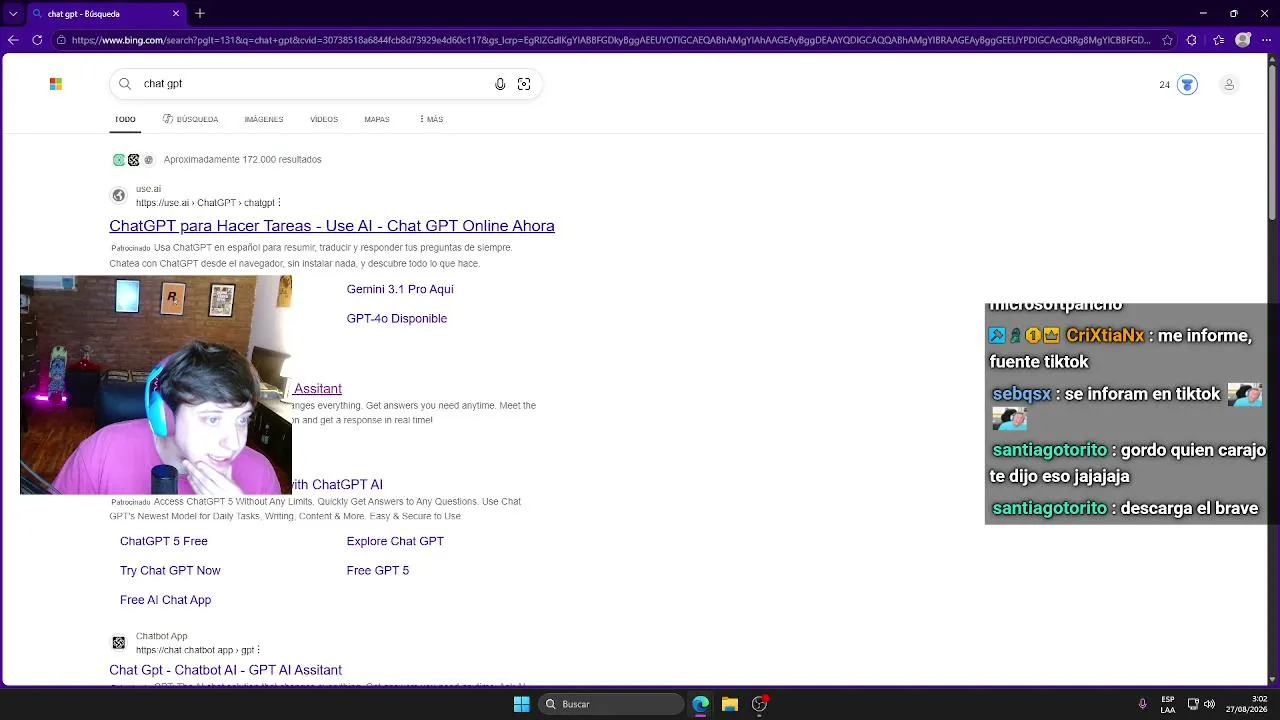This screenshot has height=720, width=1280.
Task: Open 'ChatGPT para Hacer Tareas' result link
Action: point(332,226)
